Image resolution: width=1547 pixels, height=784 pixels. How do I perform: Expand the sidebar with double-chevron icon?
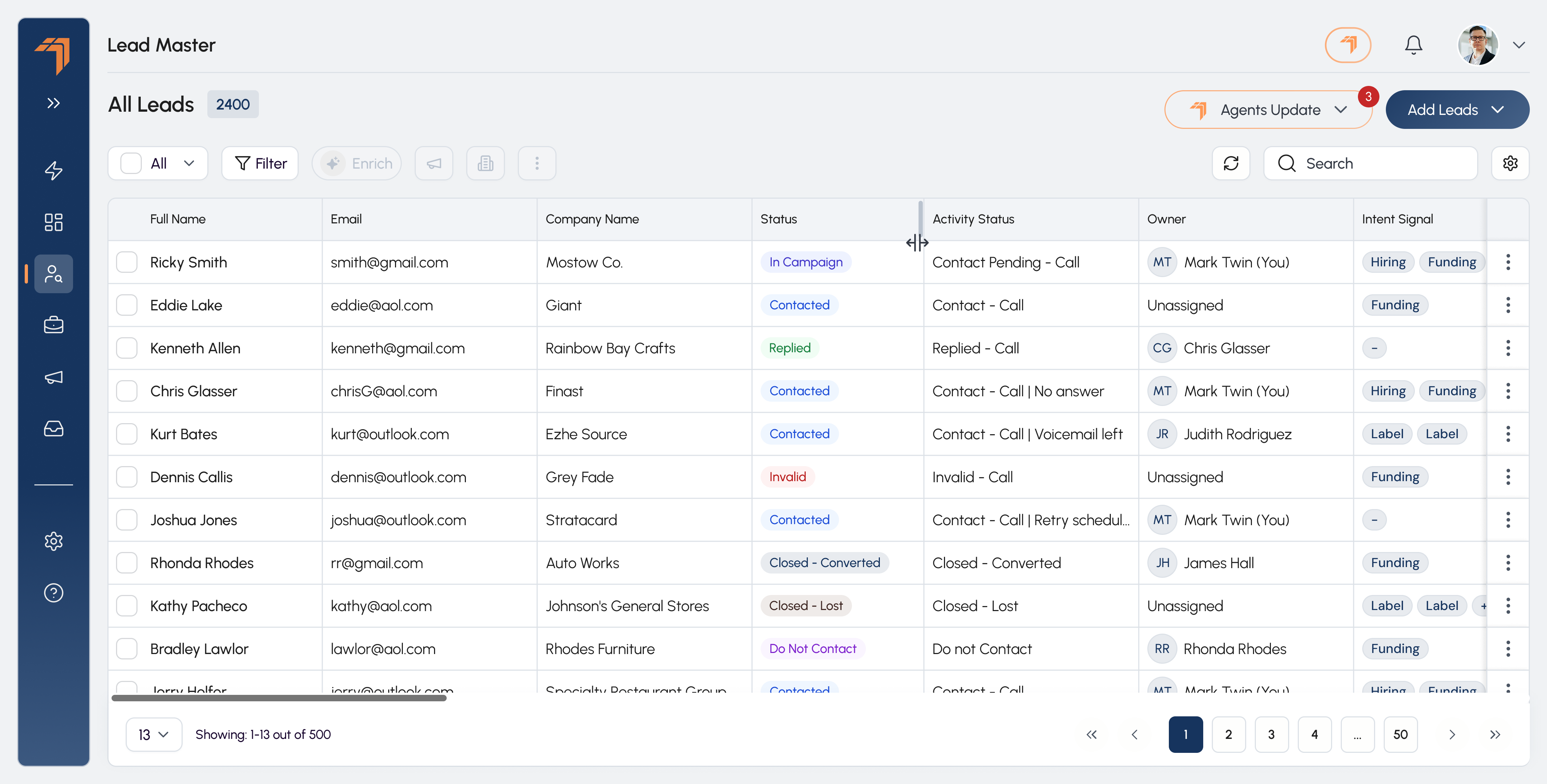[53, 103]
